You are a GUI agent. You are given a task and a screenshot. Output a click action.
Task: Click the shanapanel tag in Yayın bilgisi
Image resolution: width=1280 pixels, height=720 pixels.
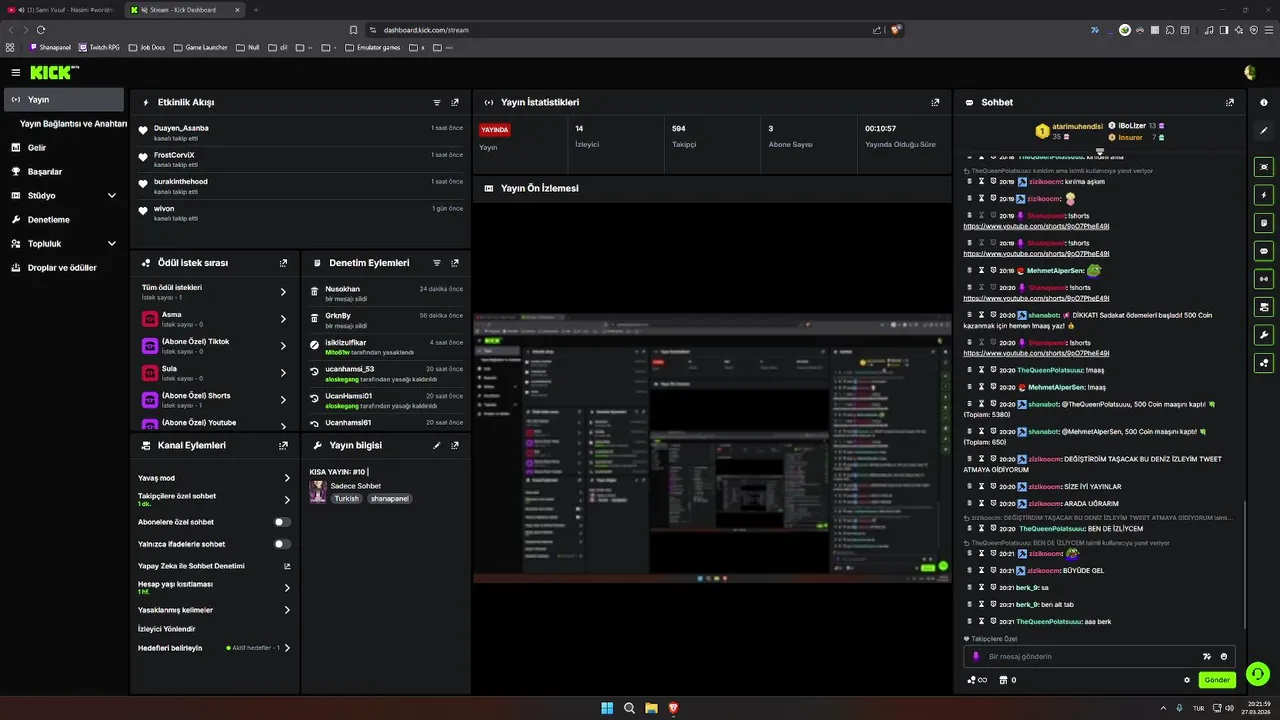[390, 498]
